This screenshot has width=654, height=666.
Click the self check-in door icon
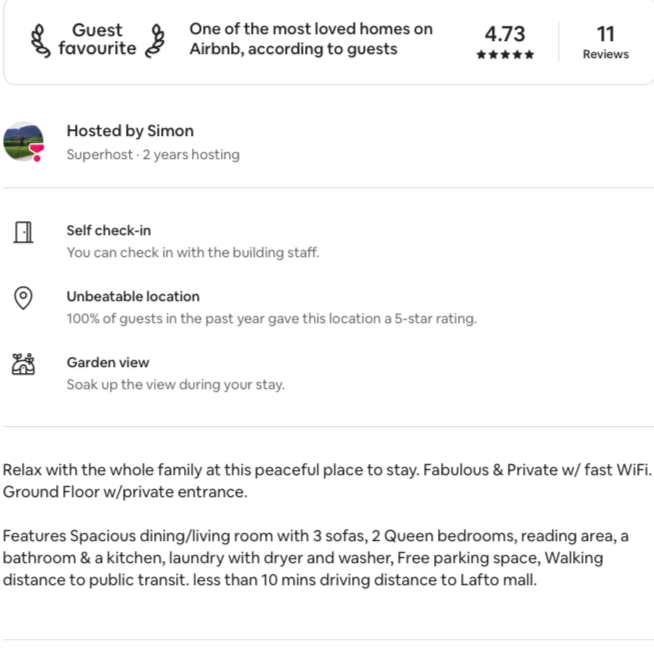coord(23,232)
